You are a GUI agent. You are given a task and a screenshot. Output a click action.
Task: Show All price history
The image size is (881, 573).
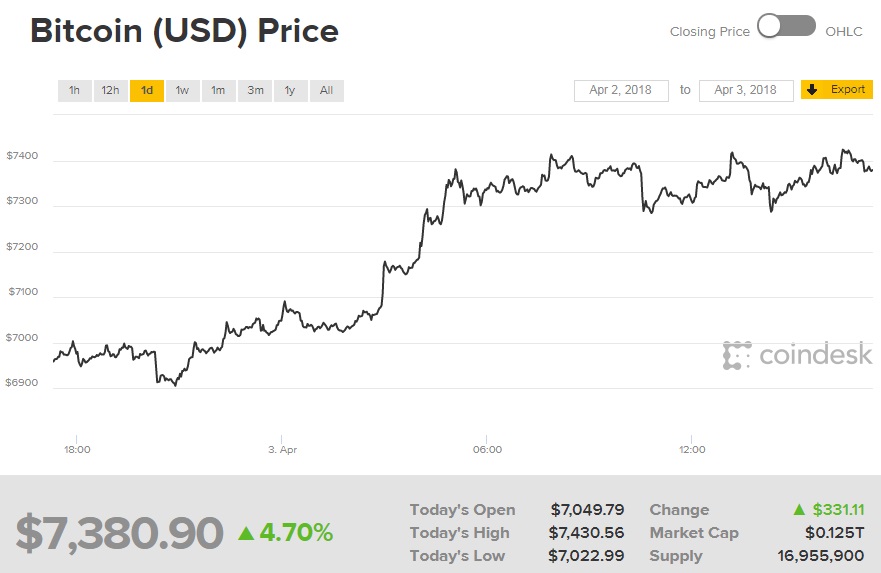[326, 91]
